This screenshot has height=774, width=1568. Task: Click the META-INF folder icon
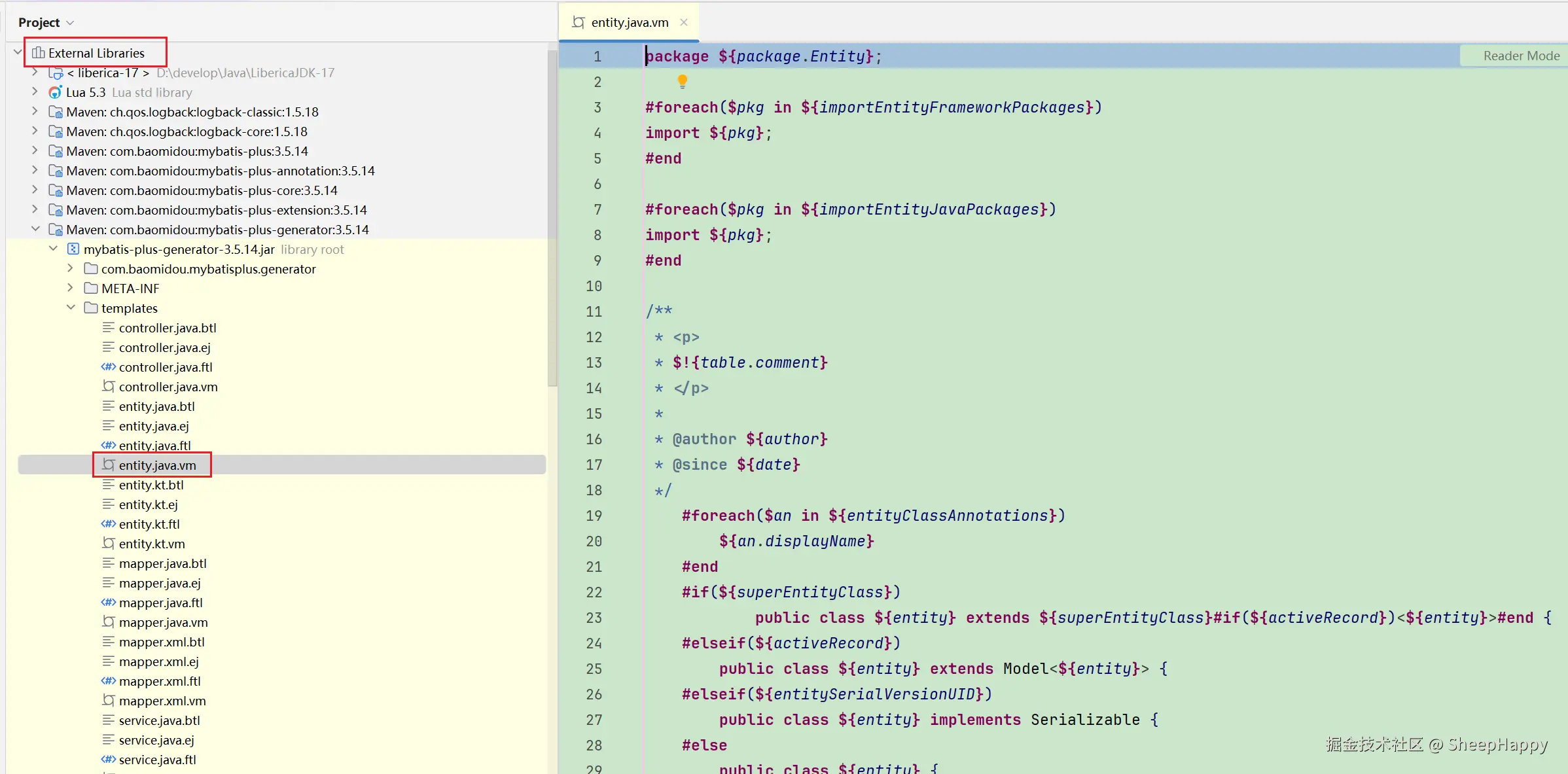91,289
